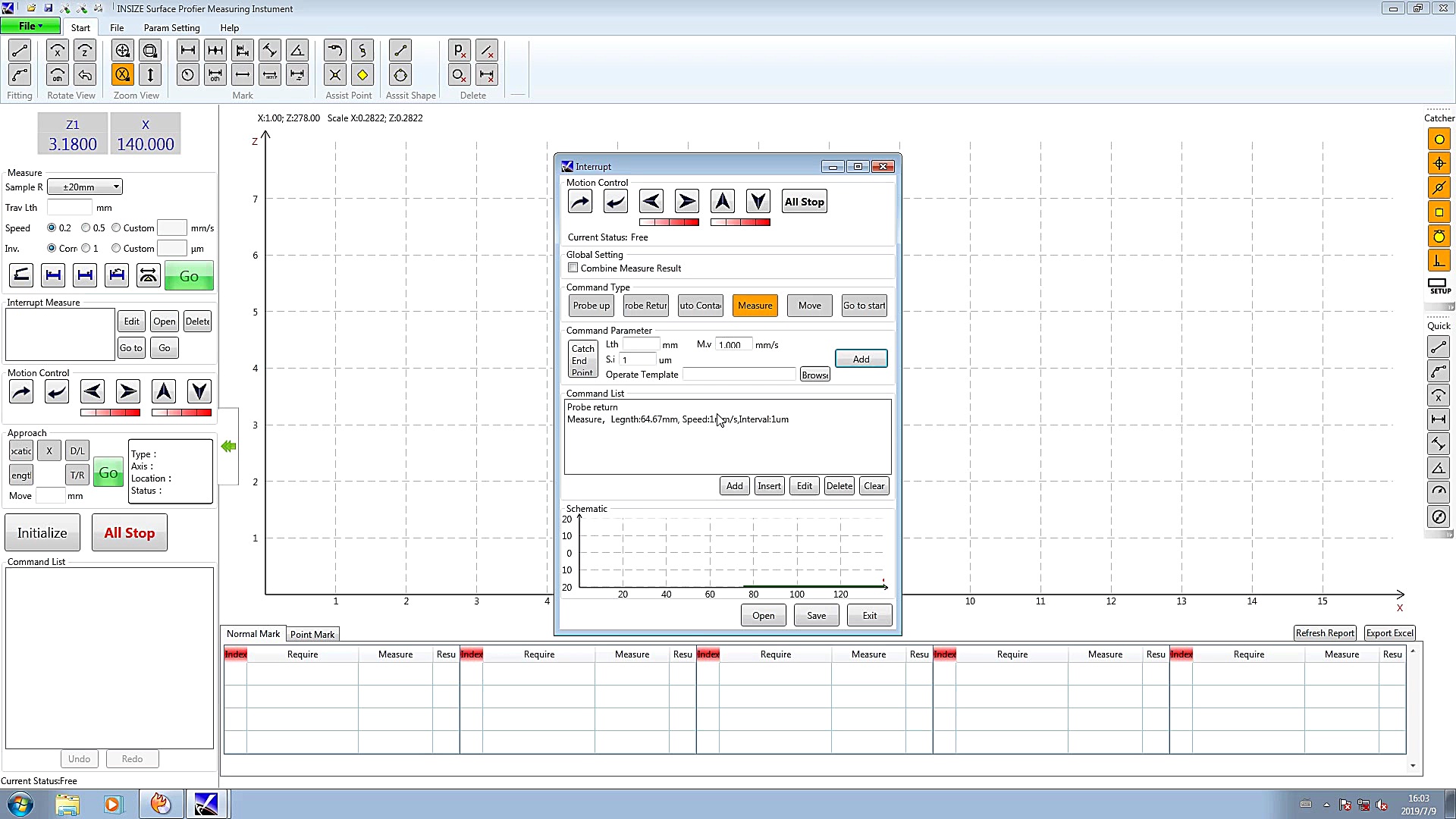The width and height of the screenshot is (1456, 819).
Task: Click Refresh Report above the table
Action: pos(1325,632)
